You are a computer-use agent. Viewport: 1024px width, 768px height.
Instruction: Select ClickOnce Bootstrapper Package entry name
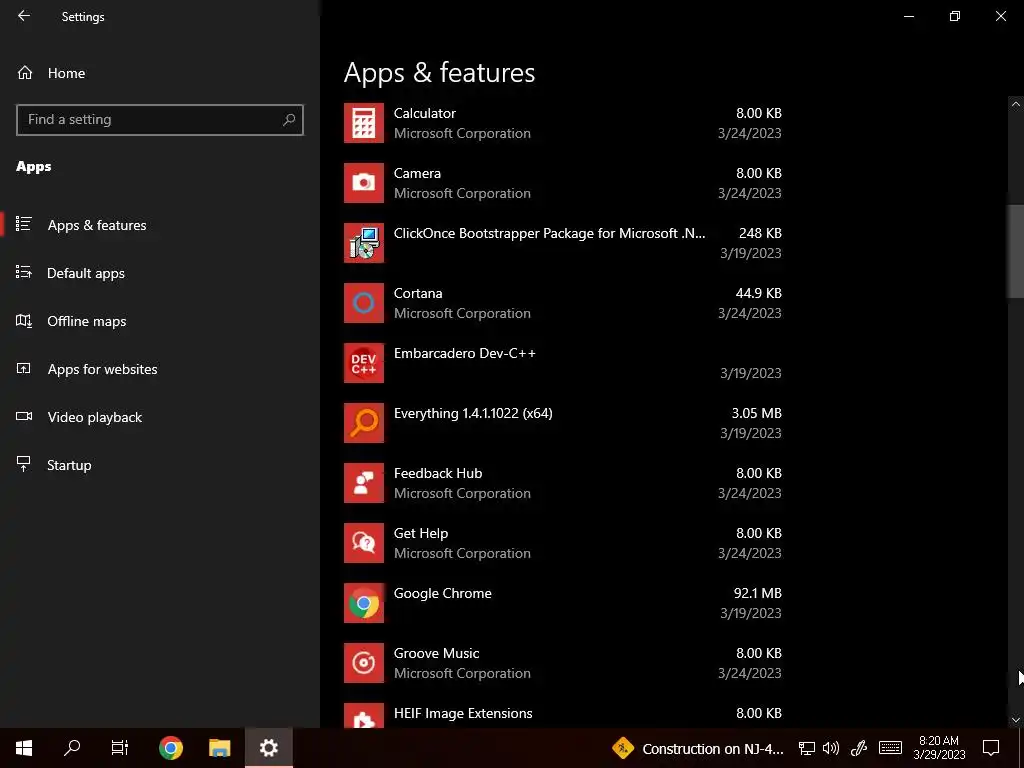pyautogui.click(x=549, y=233)
